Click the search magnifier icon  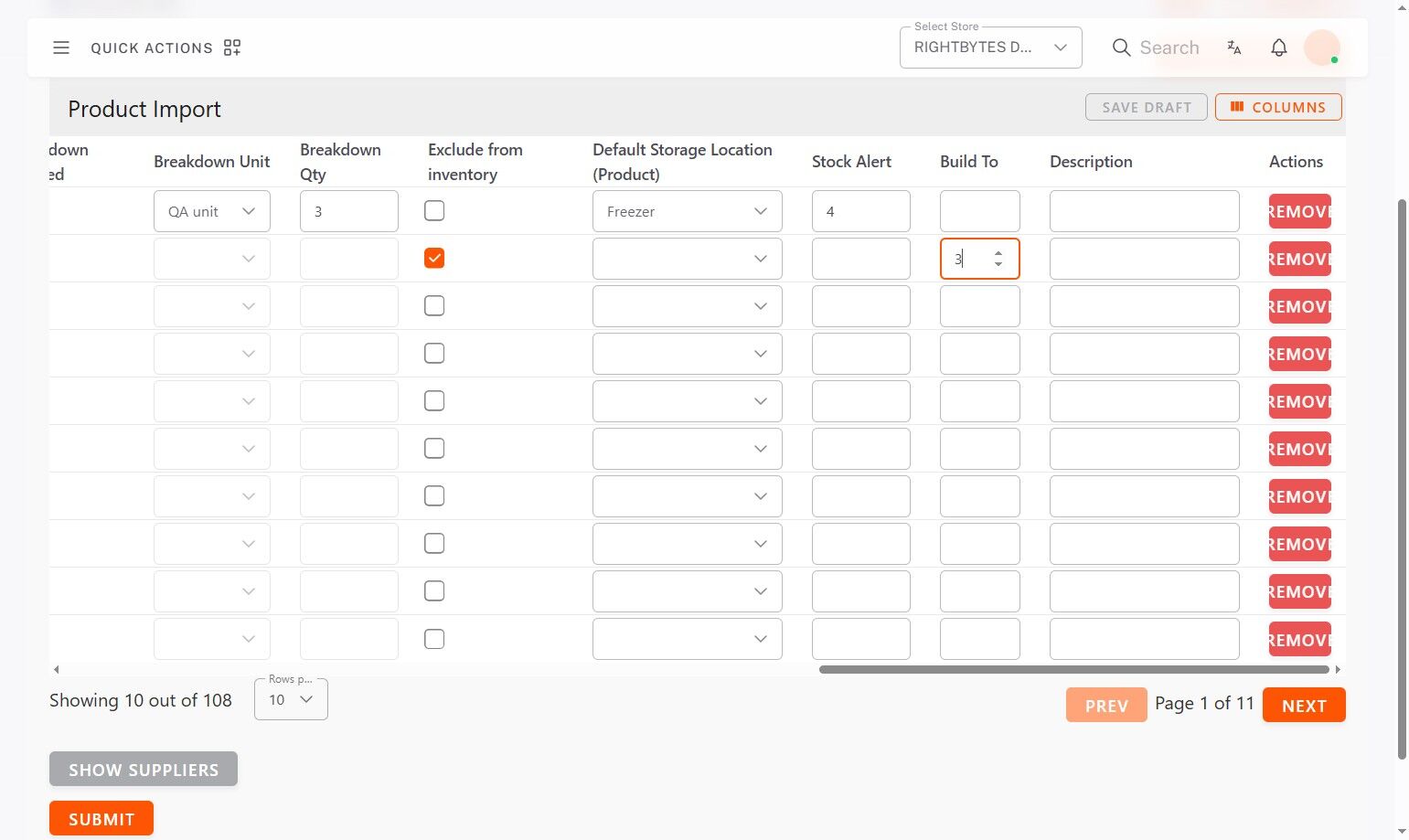[x=1121, y=48]
